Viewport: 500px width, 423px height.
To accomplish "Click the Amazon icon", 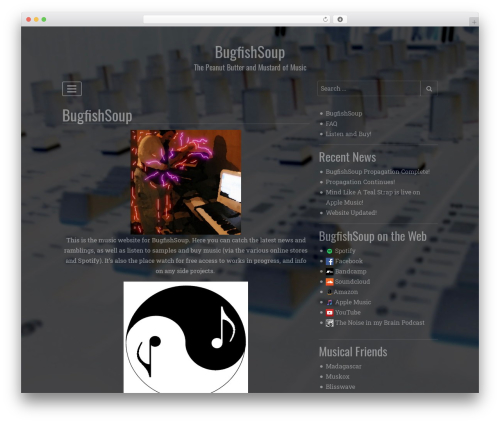I will click(x=329, y=292).
